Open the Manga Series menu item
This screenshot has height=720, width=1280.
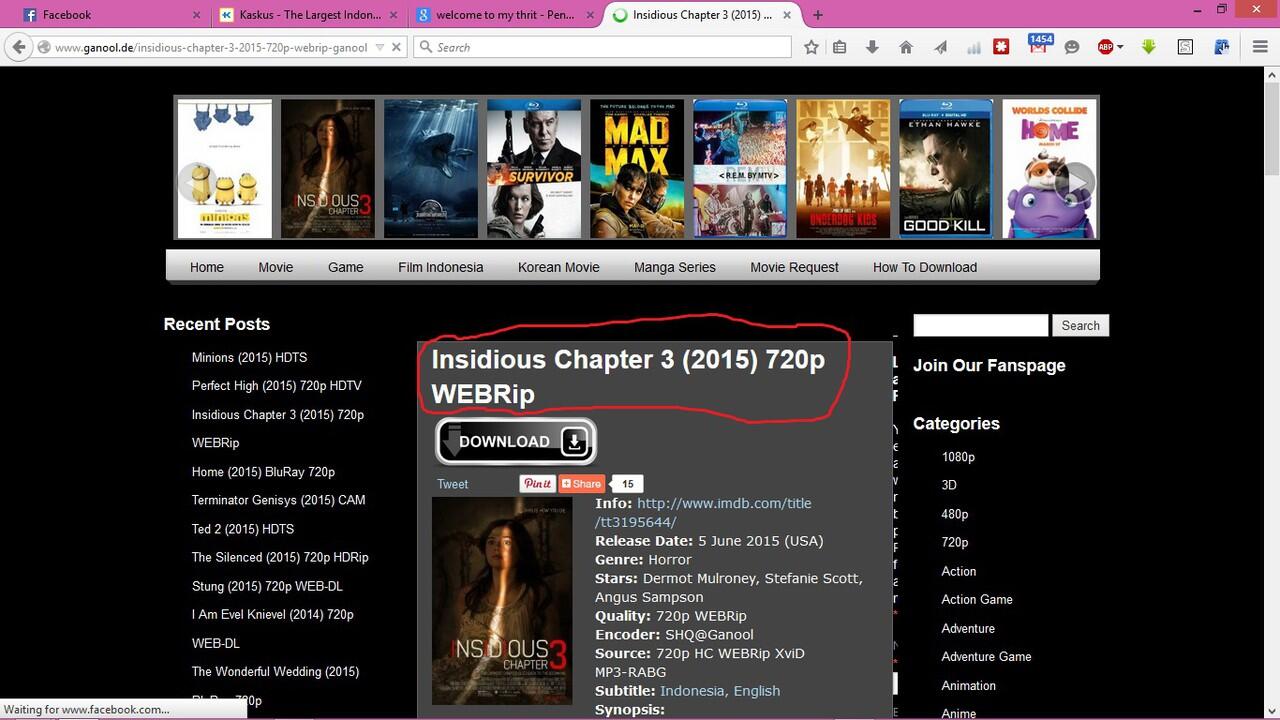(x=675, y=267)
